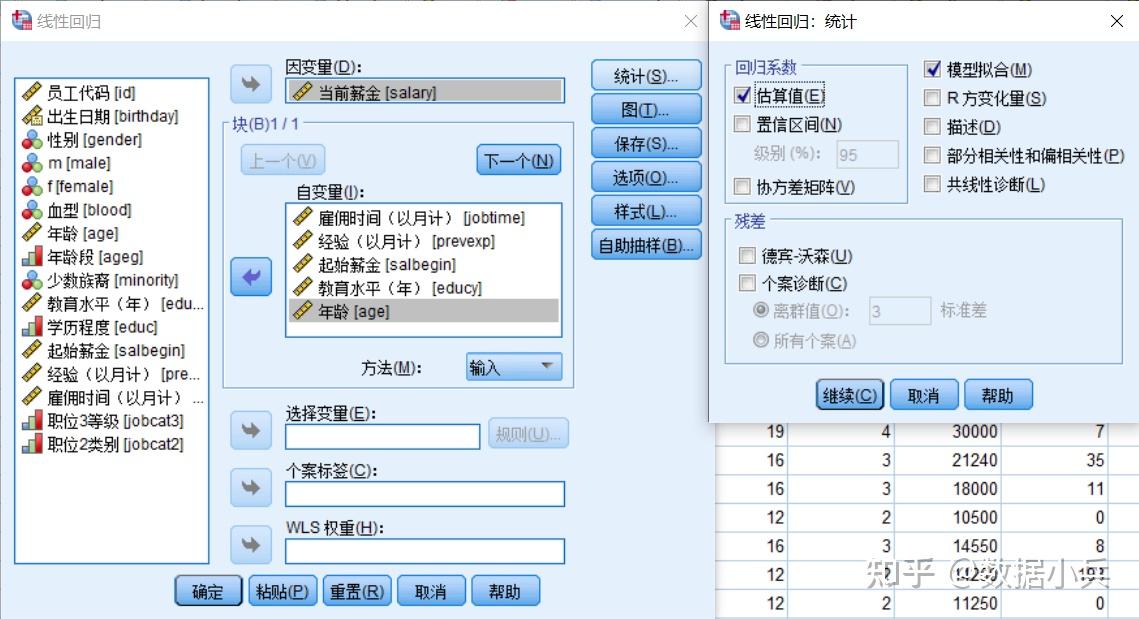Click the 级别(%) input field showing 95

866,154
